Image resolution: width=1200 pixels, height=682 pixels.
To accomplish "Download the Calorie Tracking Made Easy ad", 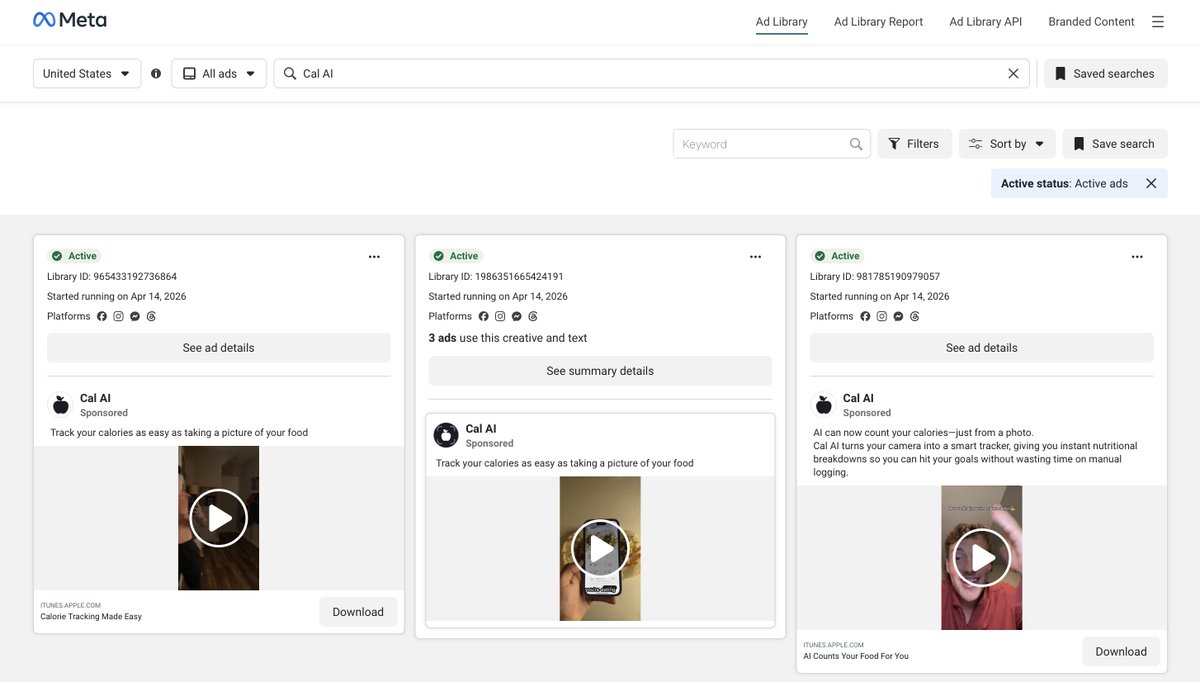I will 358,612.
